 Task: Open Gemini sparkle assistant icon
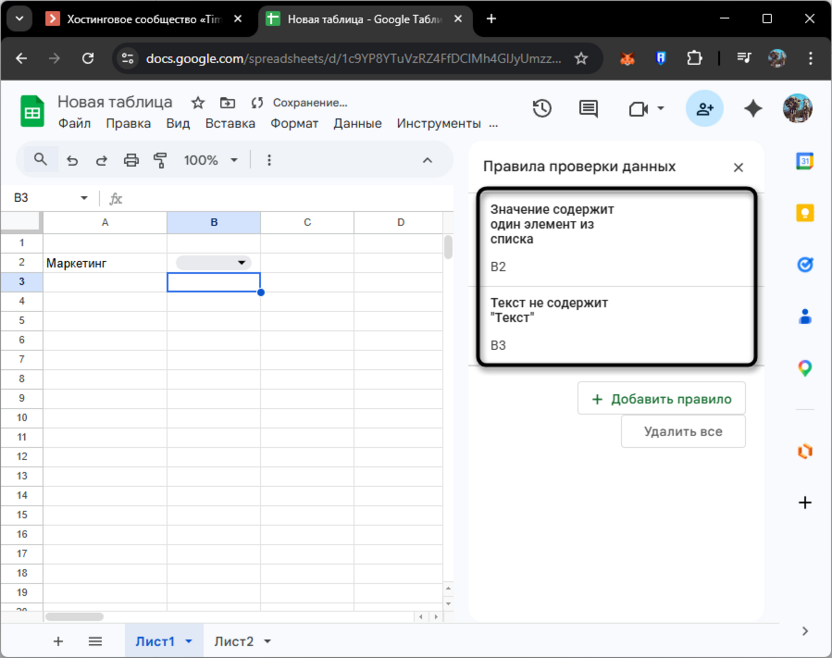coord(753,109)
